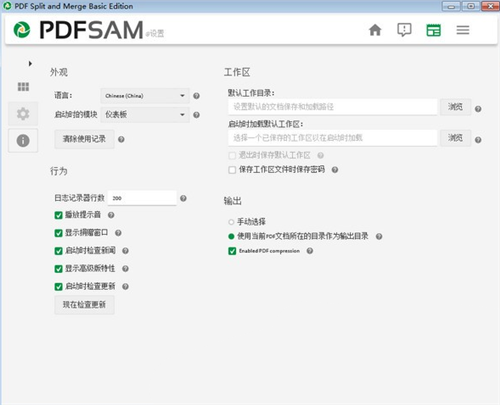
Task: Click the 行为 section heading
Action: coord(59,171)
